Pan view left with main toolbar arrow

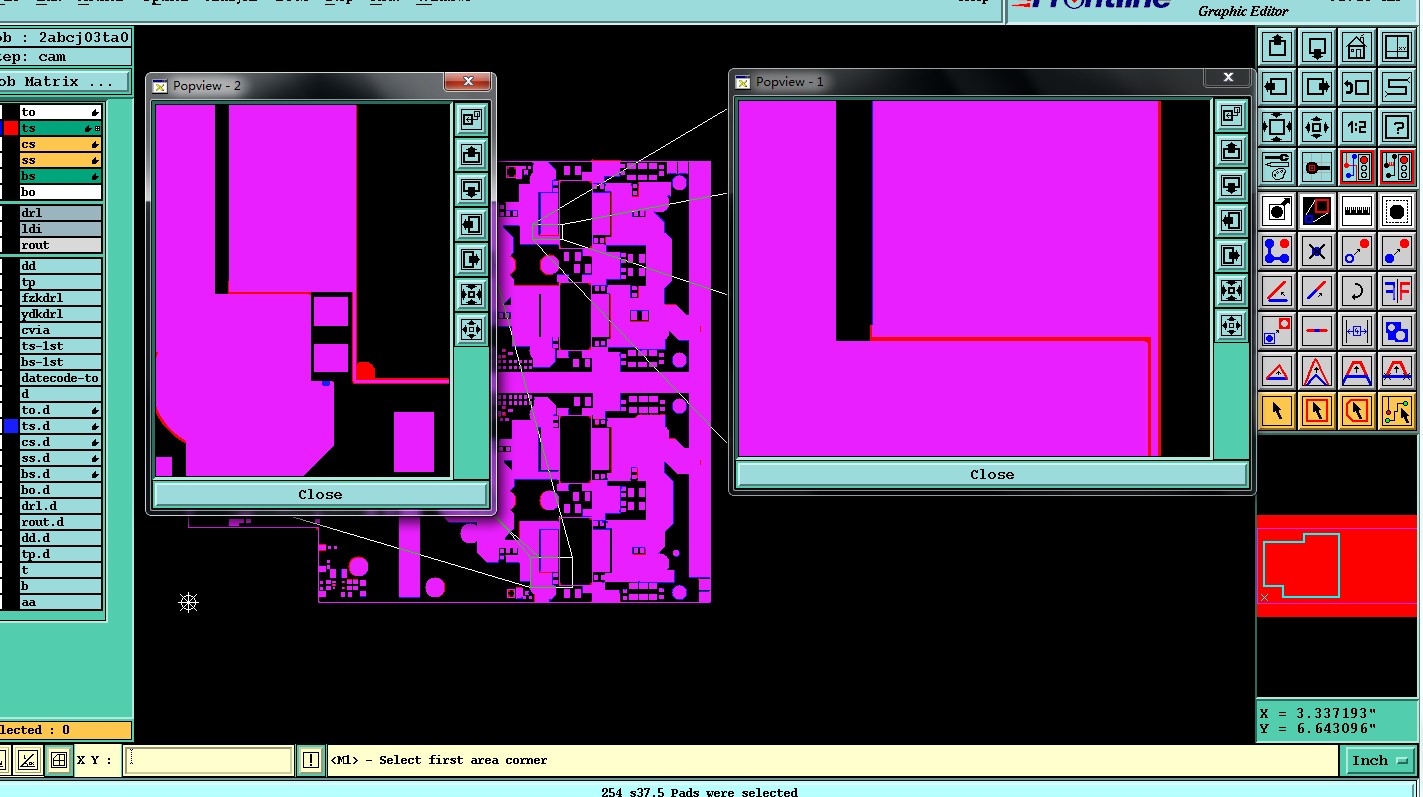point(1277,87)
